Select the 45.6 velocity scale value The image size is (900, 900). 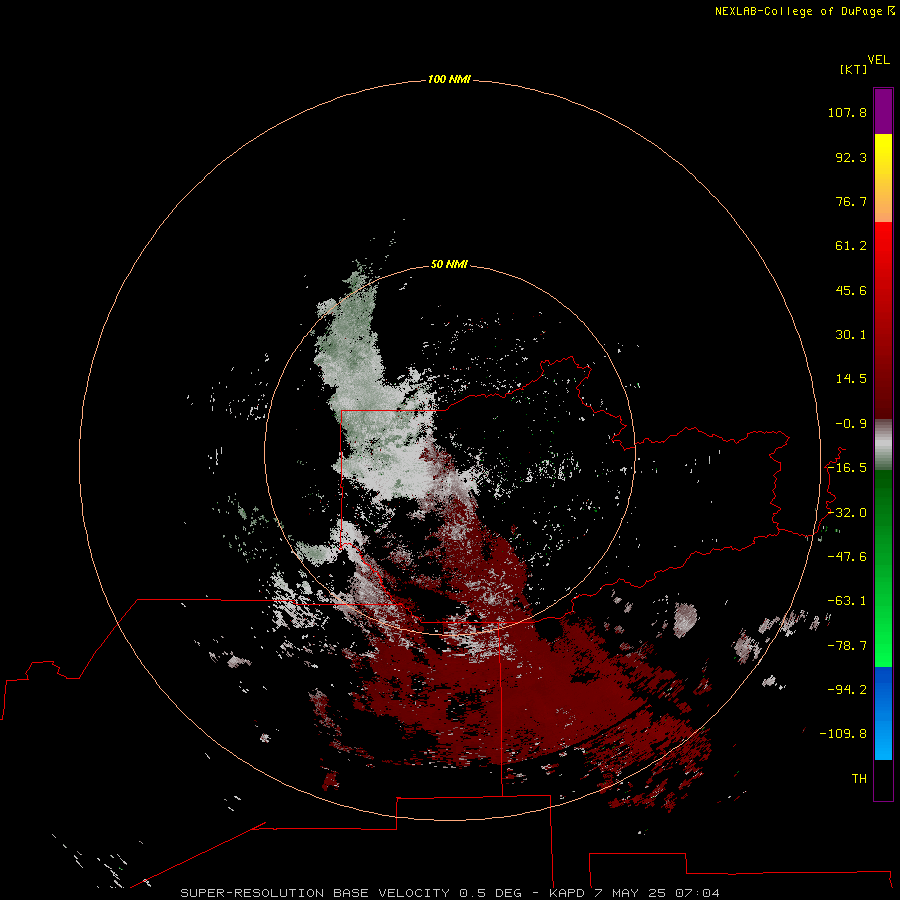click(x=851, y=290)
